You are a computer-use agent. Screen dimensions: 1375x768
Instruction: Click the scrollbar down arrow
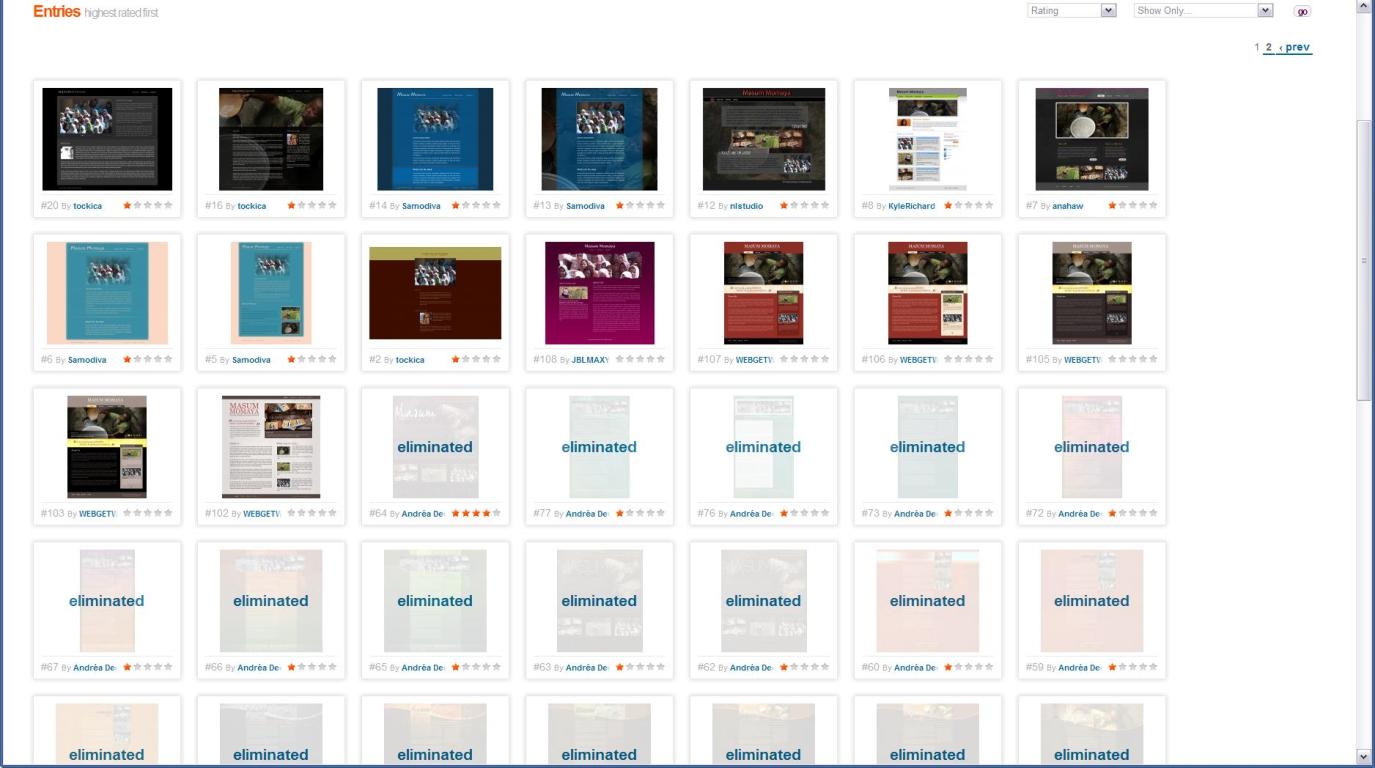click(1365, 757)
